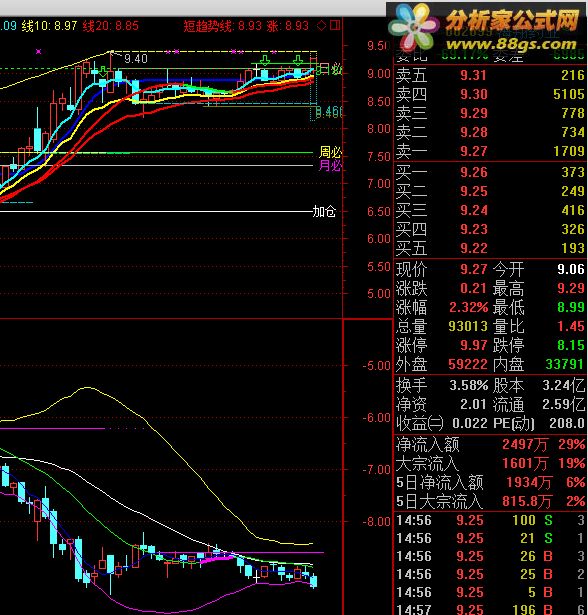This screenshot has height=615, width=588.
Task: Click the 涨幅 2.32% change value
Action: pos(468,307)
